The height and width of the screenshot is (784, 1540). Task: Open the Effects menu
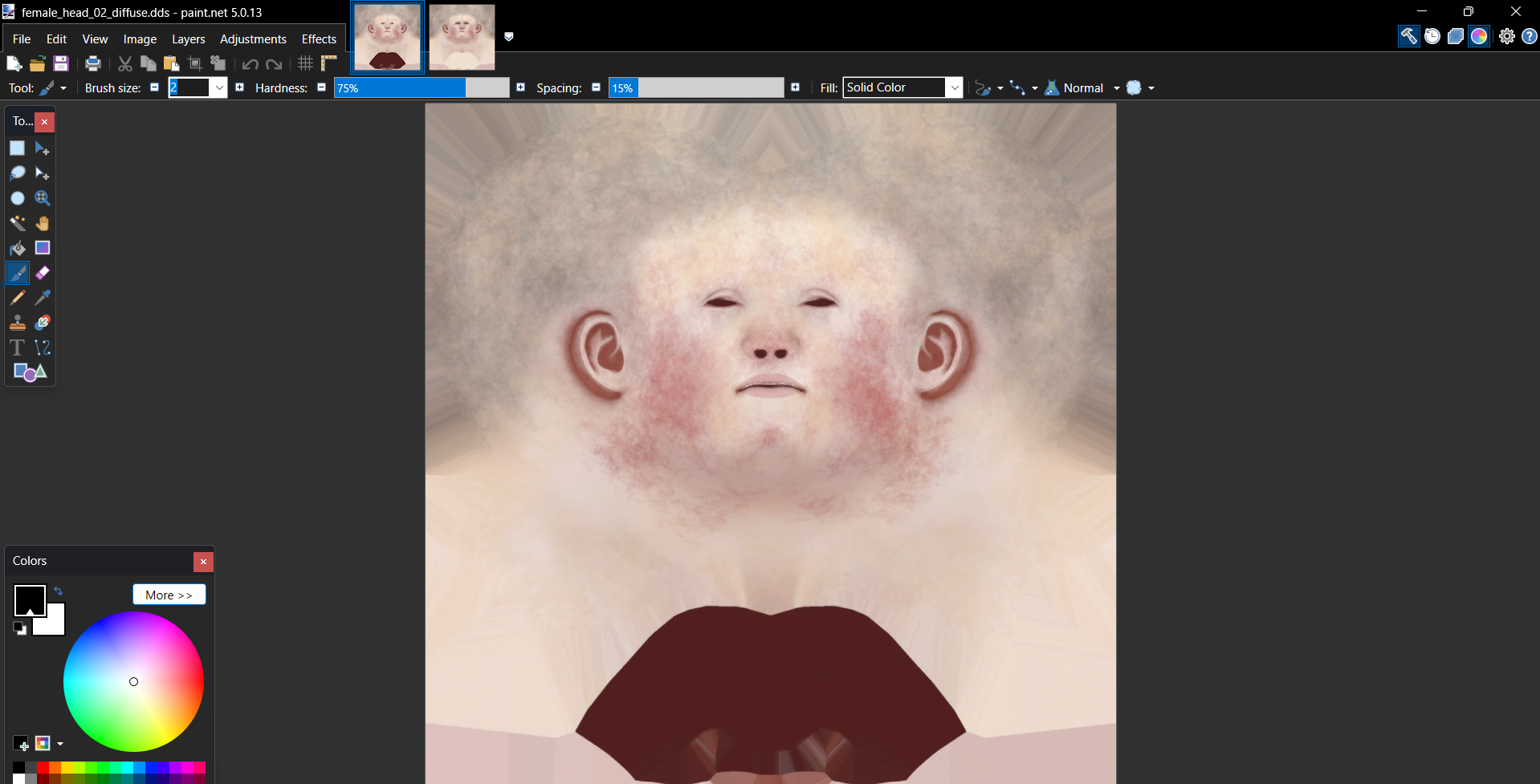click(x=319, y=39)
